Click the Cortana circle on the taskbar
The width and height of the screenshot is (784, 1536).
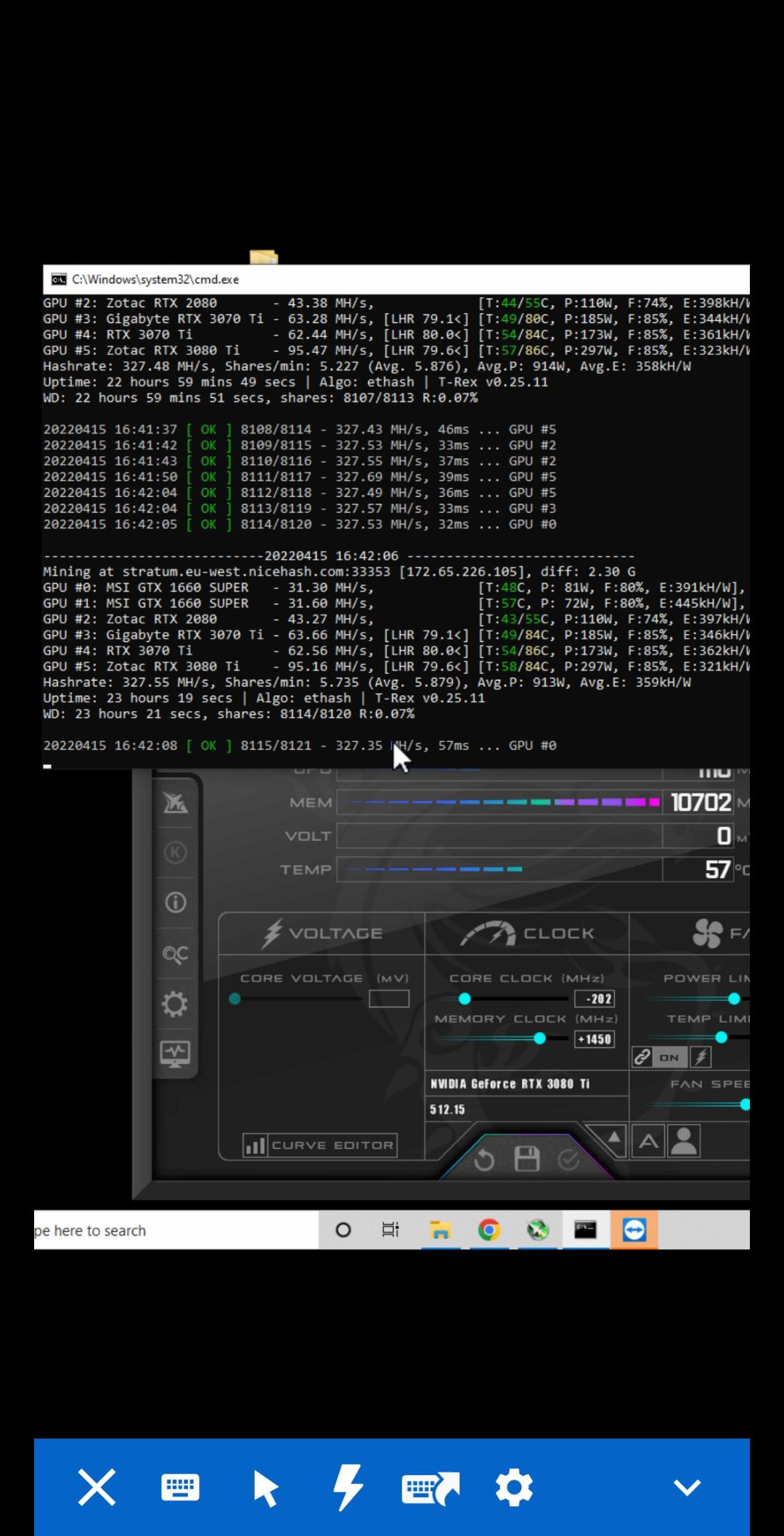(x=343, y=1230)
